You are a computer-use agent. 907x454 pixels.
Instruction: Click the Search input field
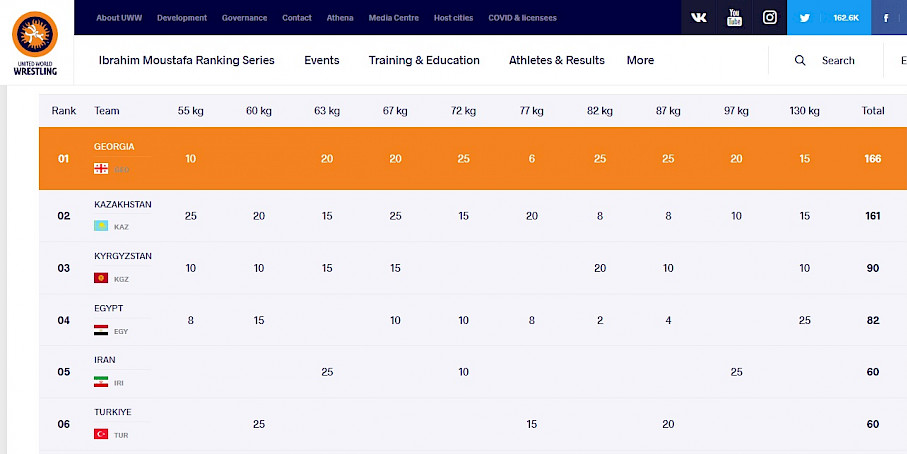tap(840, 61)
